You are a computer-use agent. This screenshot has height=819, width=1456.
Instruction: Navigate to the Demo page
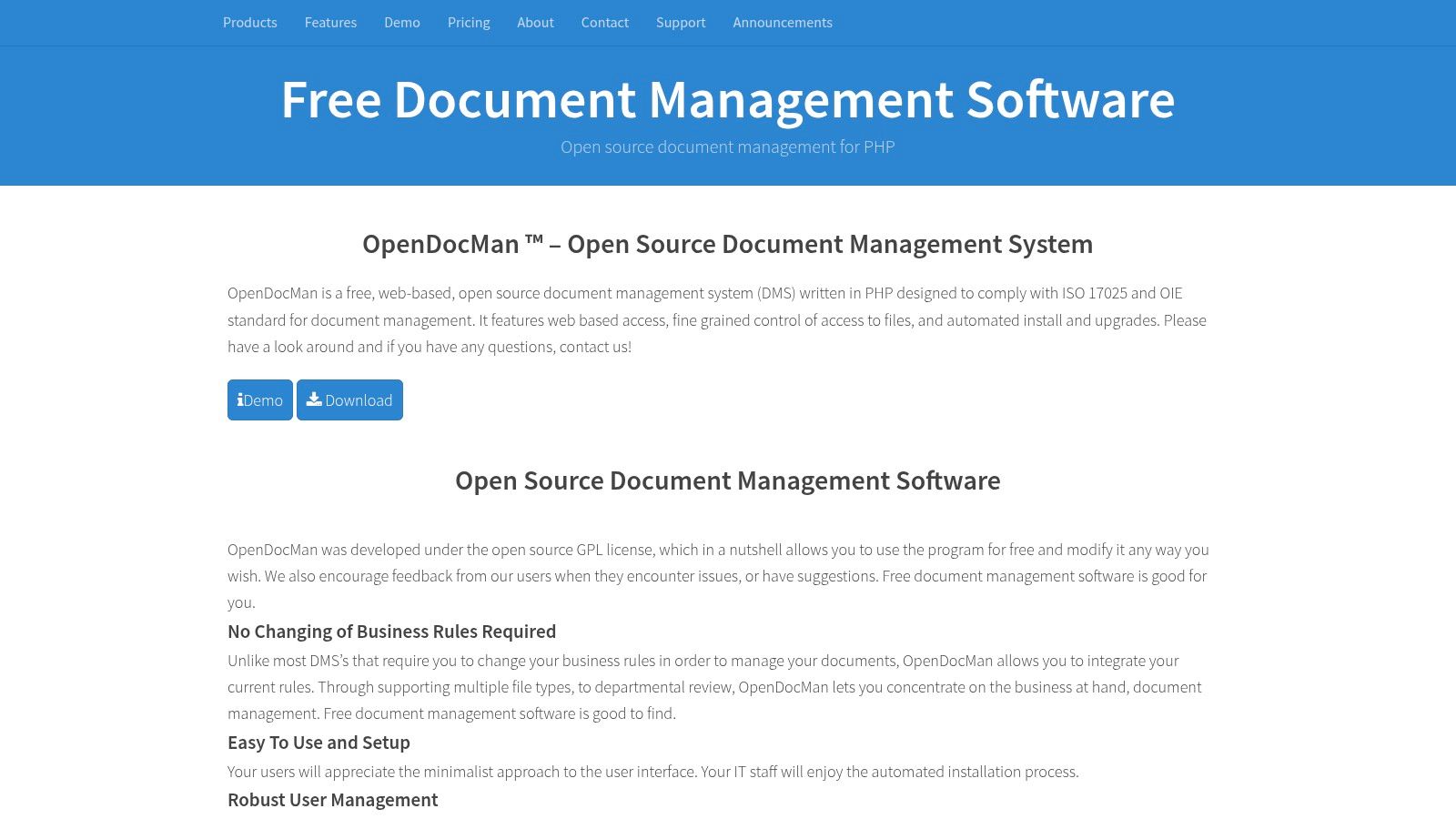click(x=401, y=23)
